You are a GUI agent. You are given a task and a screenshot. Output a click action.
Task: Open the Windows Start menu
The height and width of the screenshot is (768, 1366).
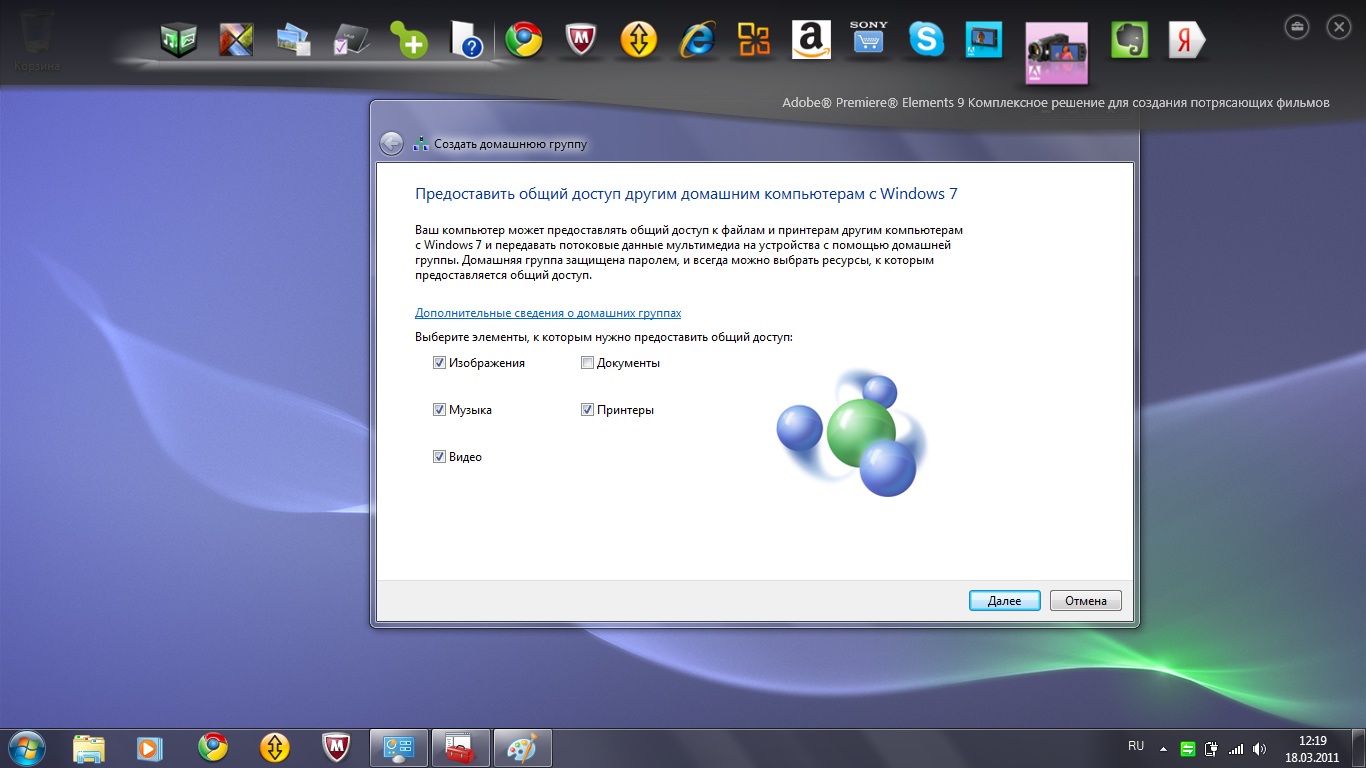(27, 747)
